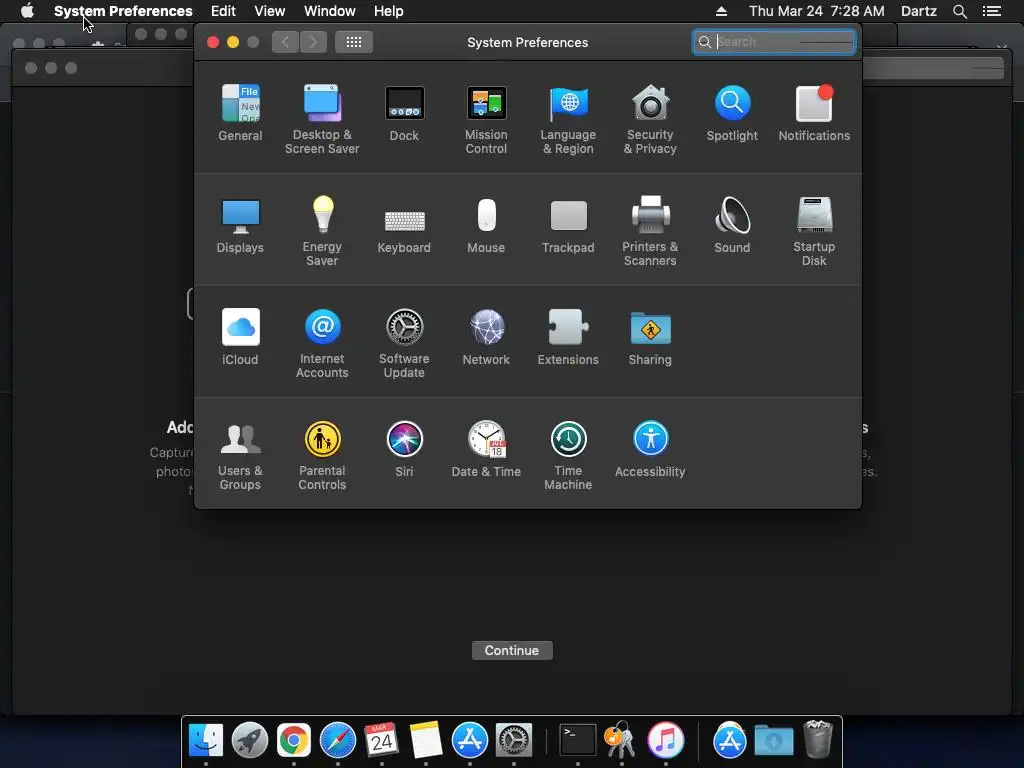Open Mission Control preferences

pyautogui.click(x=486, y=119)
